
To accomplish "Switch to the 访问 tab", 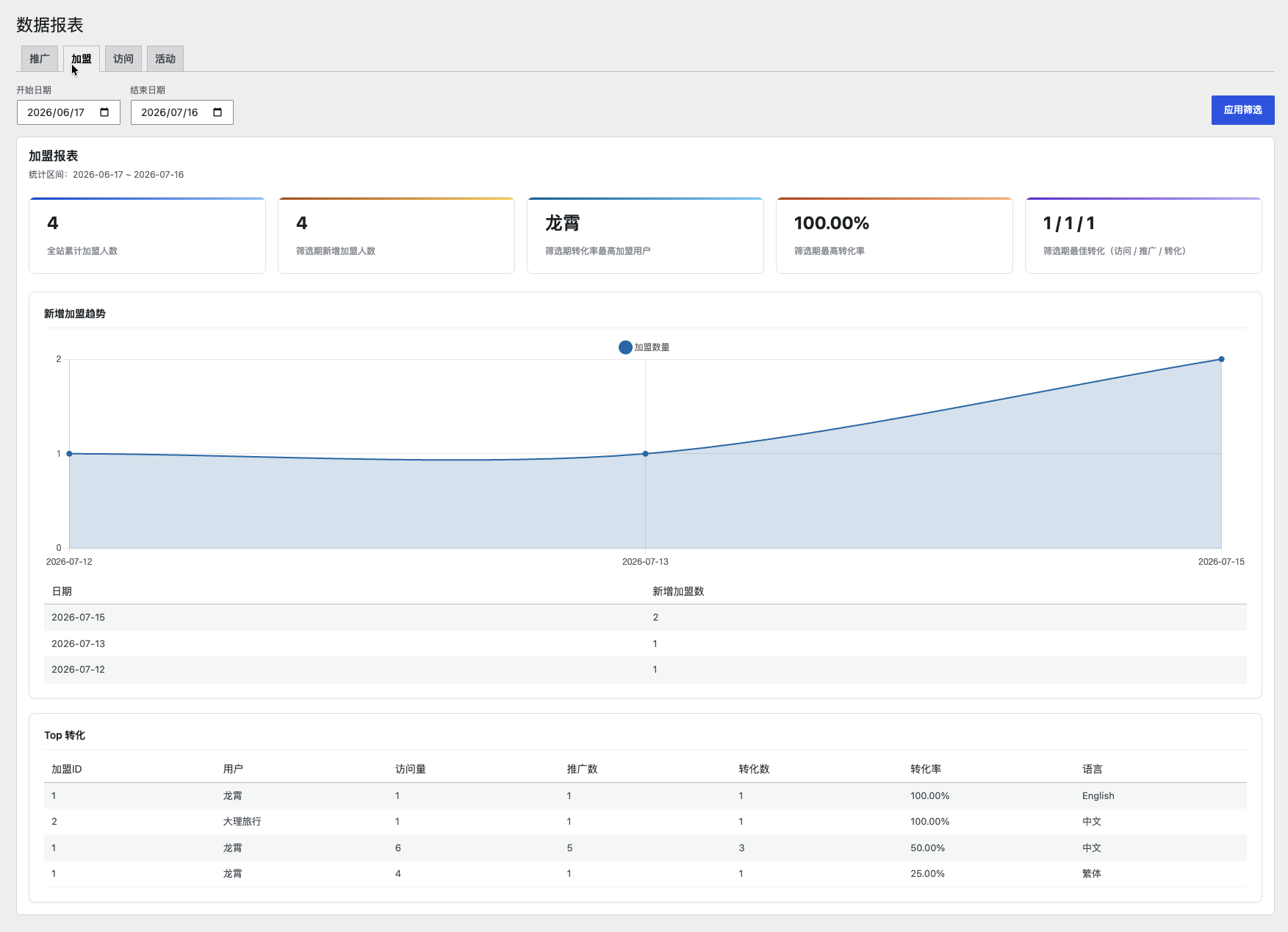I will point(123,59).
